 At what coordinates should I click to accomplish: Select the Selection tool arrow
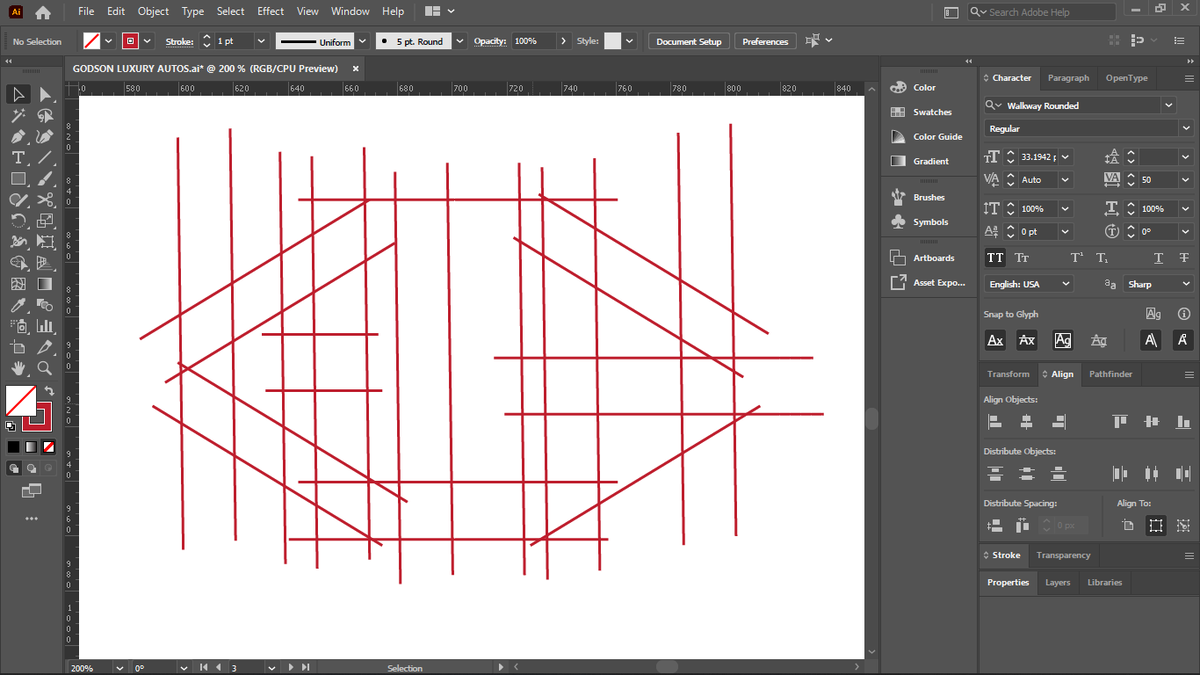click(18, 94)
